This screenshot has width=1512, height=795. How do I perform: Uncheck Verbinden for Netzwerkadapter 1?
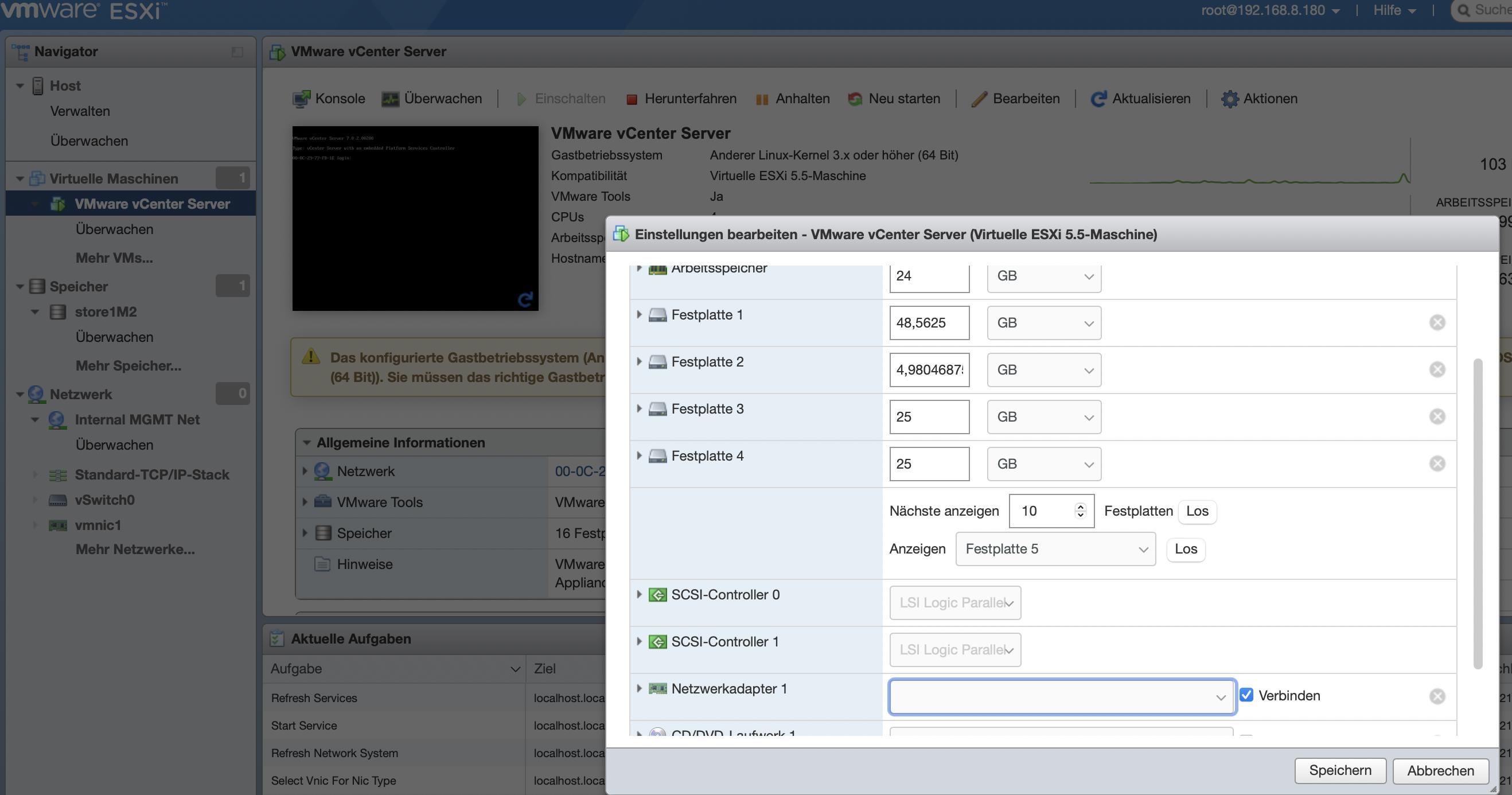1246,695
